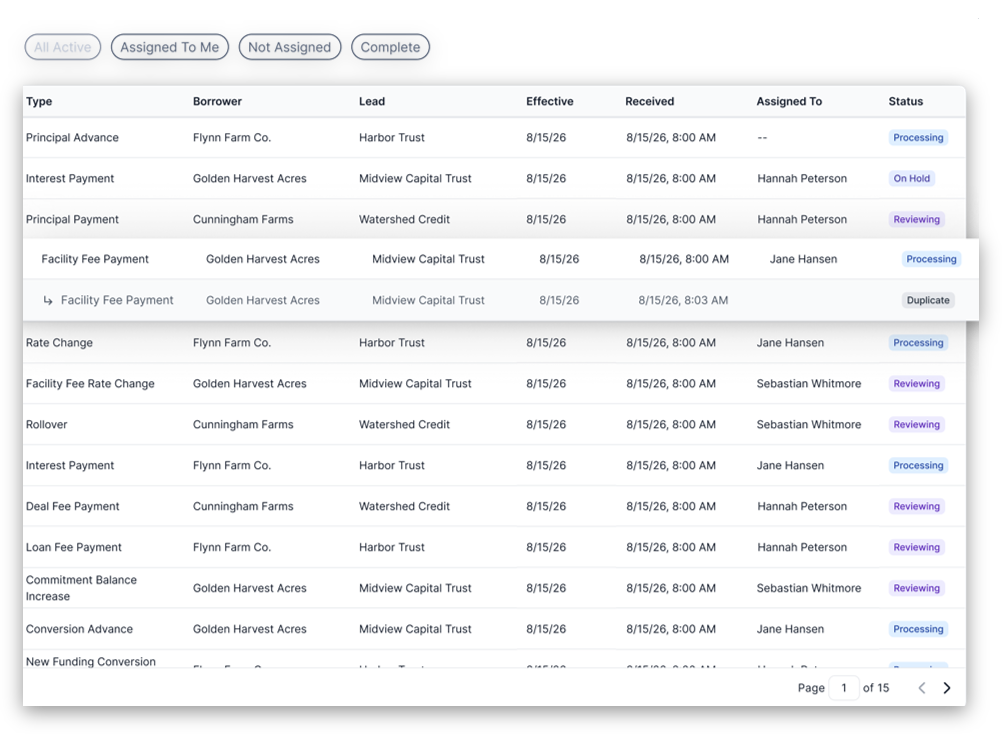Click Hannah Peterson in Deal Fee Payment row
This screenshot has height=734, width=1002.
point(802,506)
